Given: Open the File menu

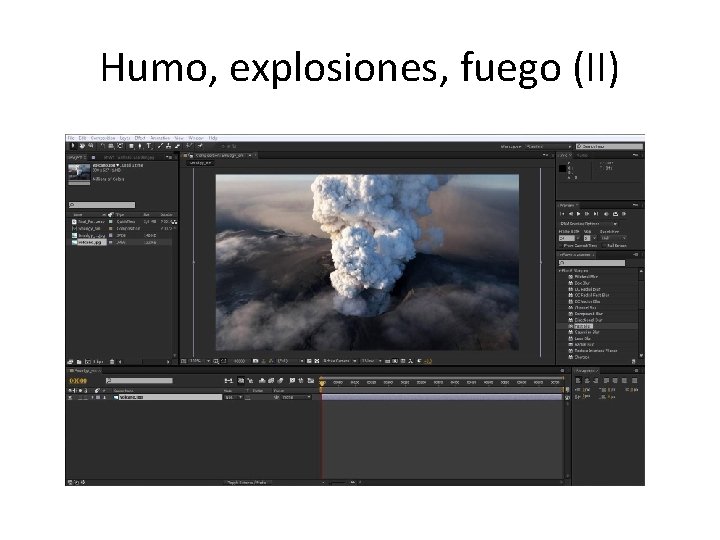Looking at the screenshot, I should tap(71, 138).
